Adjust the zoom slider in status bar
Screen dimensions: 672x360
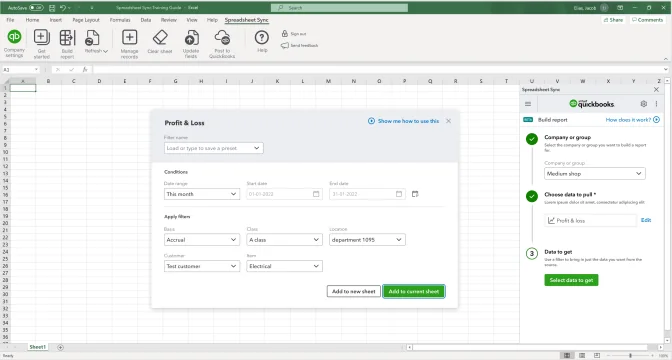coord(630,355)
